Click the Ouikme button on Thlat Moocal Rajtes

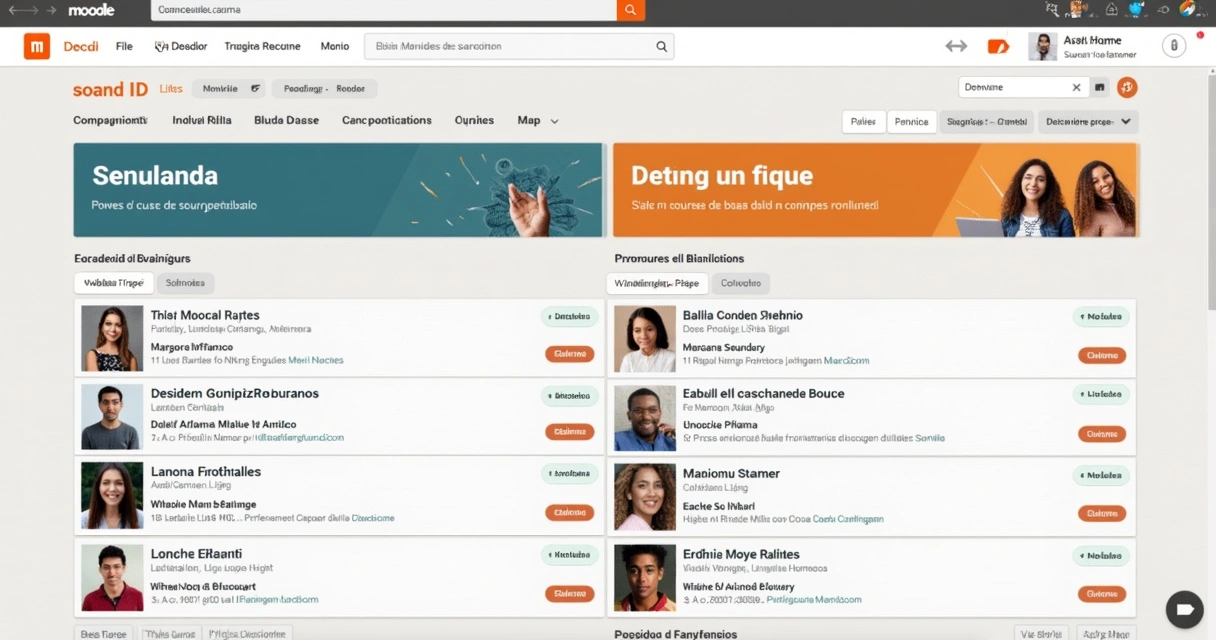point(569,354)
